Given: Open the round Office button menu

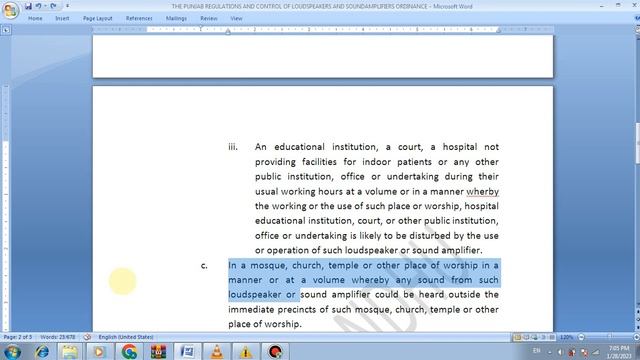Looking at the screenshot, I should [x=11, y=10].
